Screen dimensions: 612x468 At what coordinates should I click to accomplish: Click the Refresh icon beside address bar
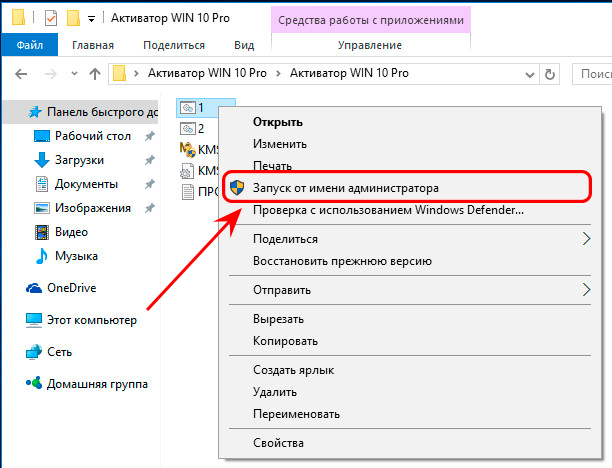tap(550, 74)
